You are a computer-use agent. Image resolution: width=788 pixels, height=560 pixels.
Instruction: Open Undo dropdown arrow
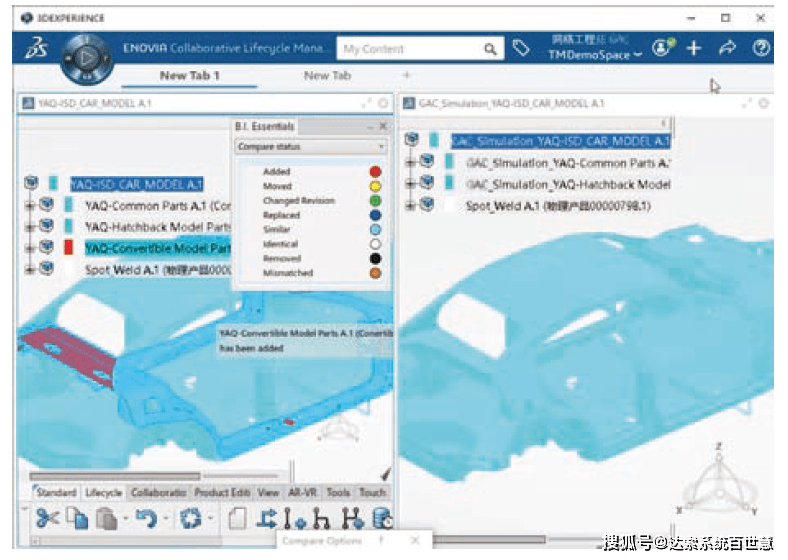pos(166,518)
